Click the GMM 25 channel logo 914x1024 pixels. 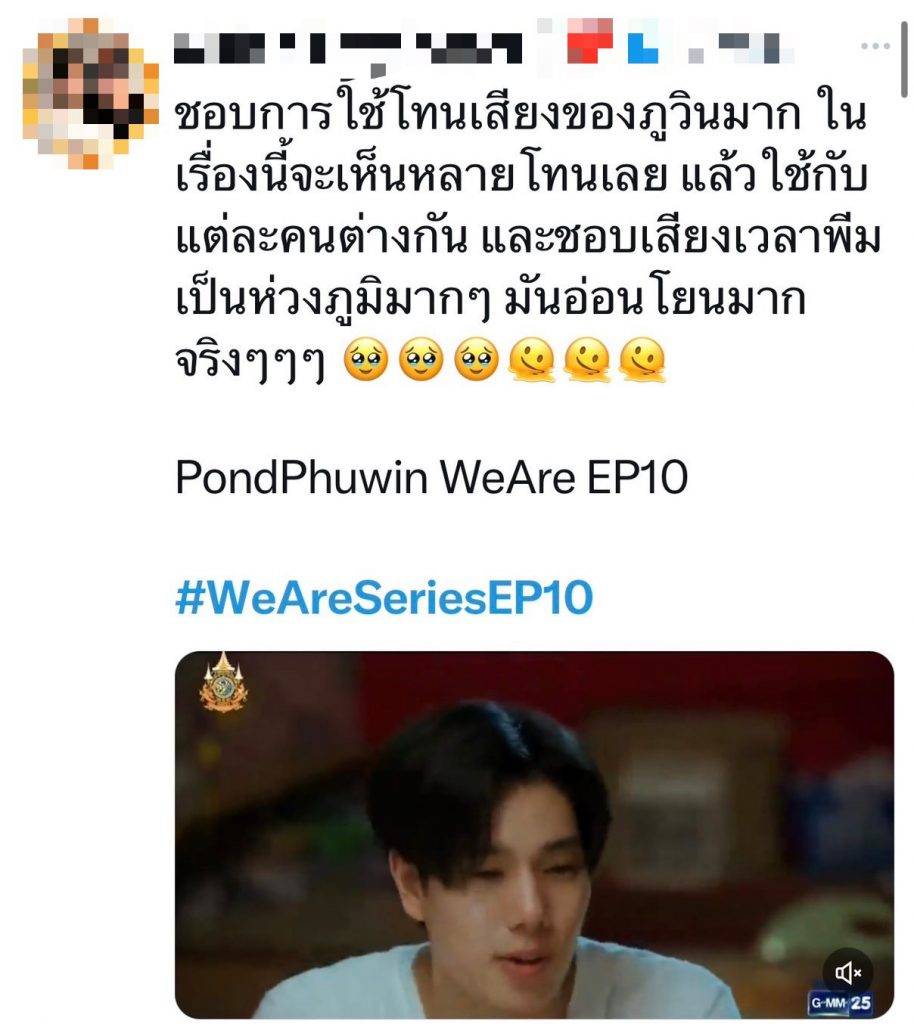coord(841,1002)
